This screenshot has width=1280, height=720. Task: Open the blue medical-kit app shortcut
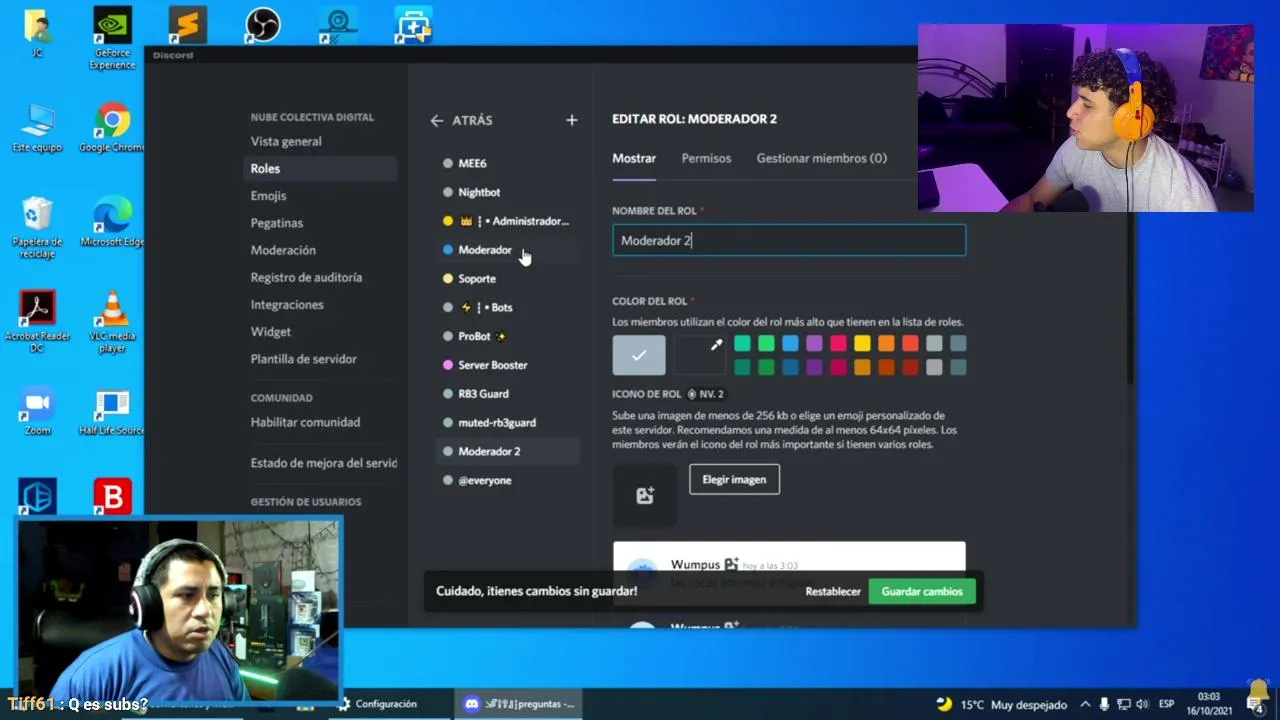(412, 25)
